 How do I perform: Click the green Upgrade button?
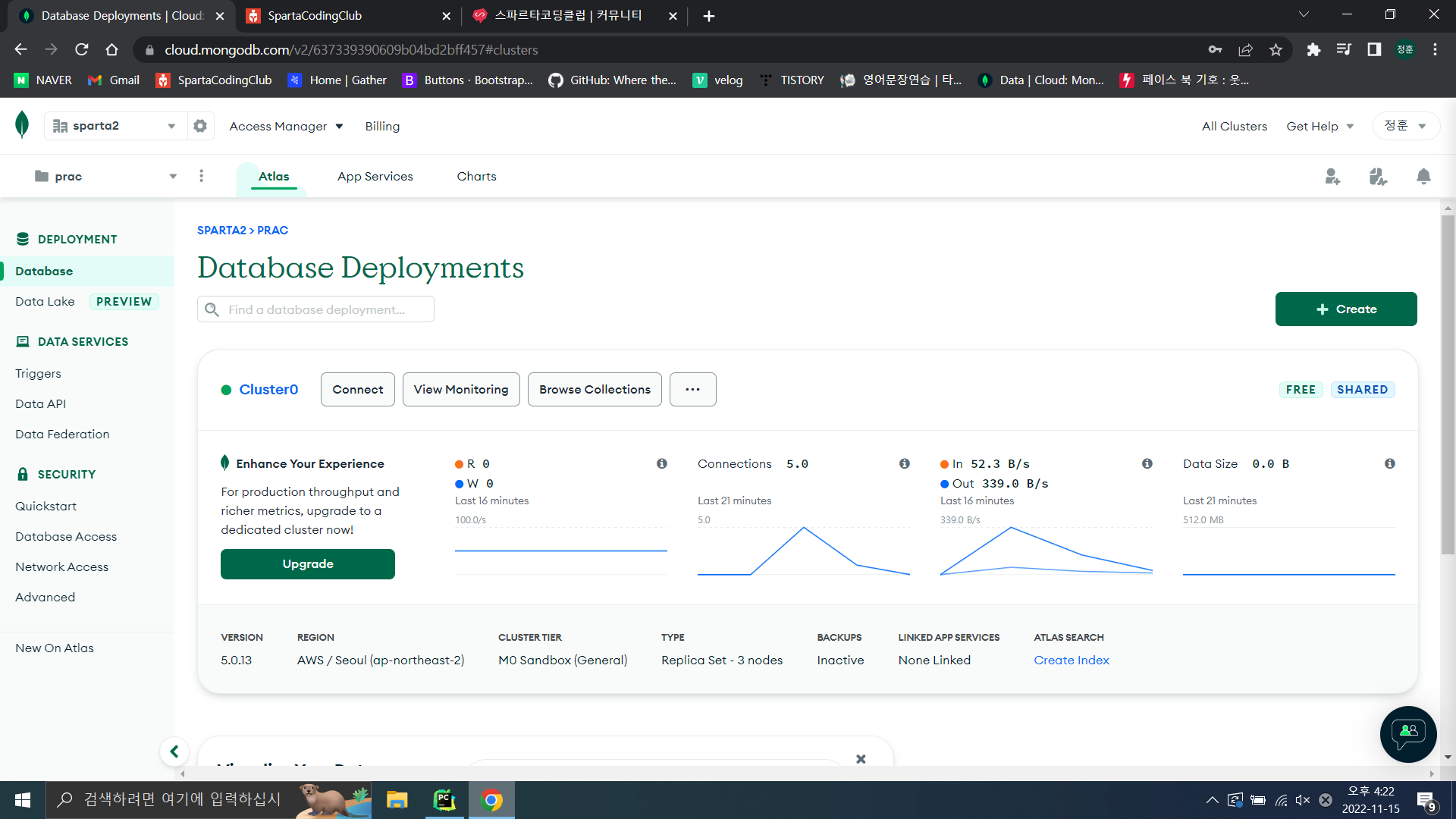point(308,564)
